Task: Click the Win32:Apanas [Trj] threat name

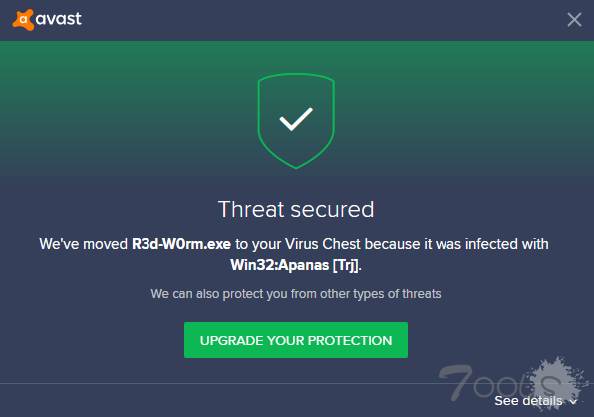Action: [295, 265]
